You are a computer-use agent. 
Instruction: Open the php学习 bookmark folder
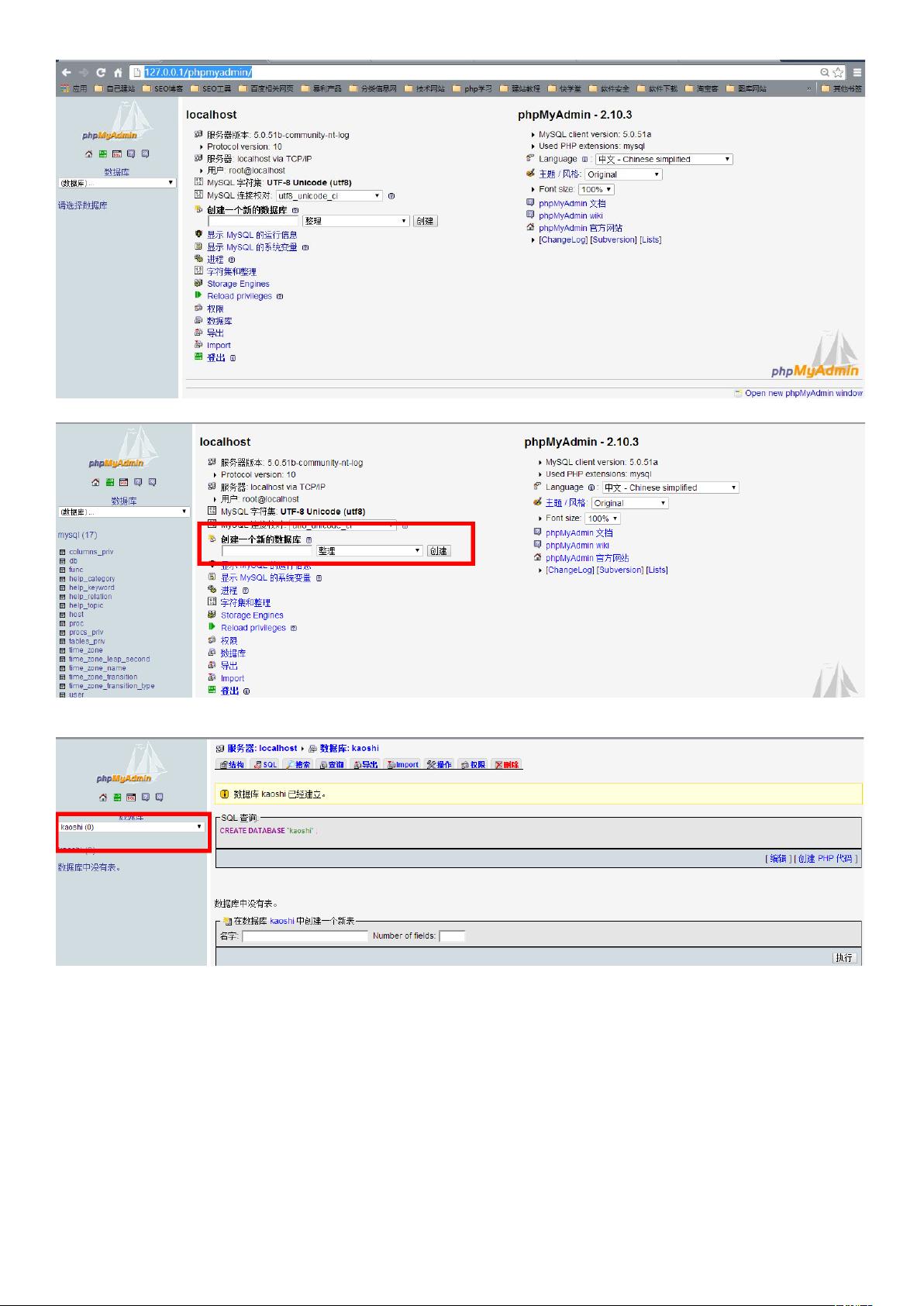pos(473,88)
